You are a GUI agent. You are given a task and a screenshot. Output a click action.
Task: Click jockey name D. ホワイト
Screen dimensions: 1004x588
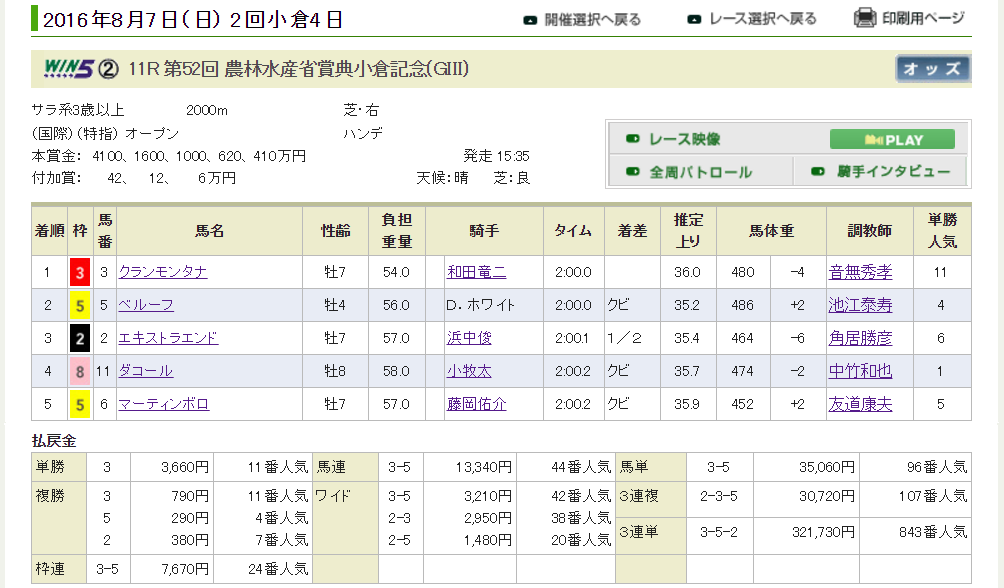click(480, 306)
